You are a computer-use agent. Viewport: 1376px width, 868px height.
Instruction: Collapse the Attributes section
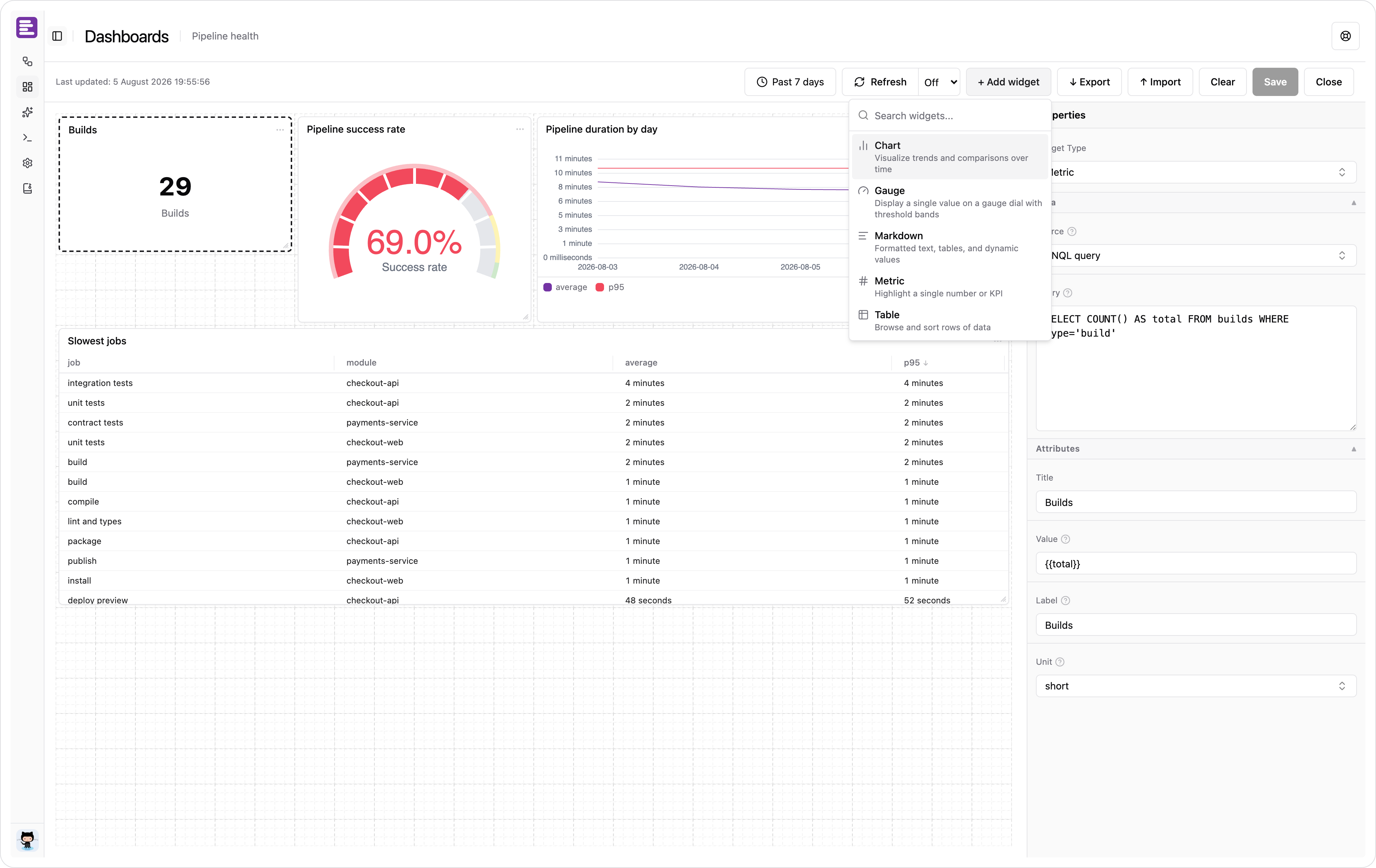point(1353,449)
